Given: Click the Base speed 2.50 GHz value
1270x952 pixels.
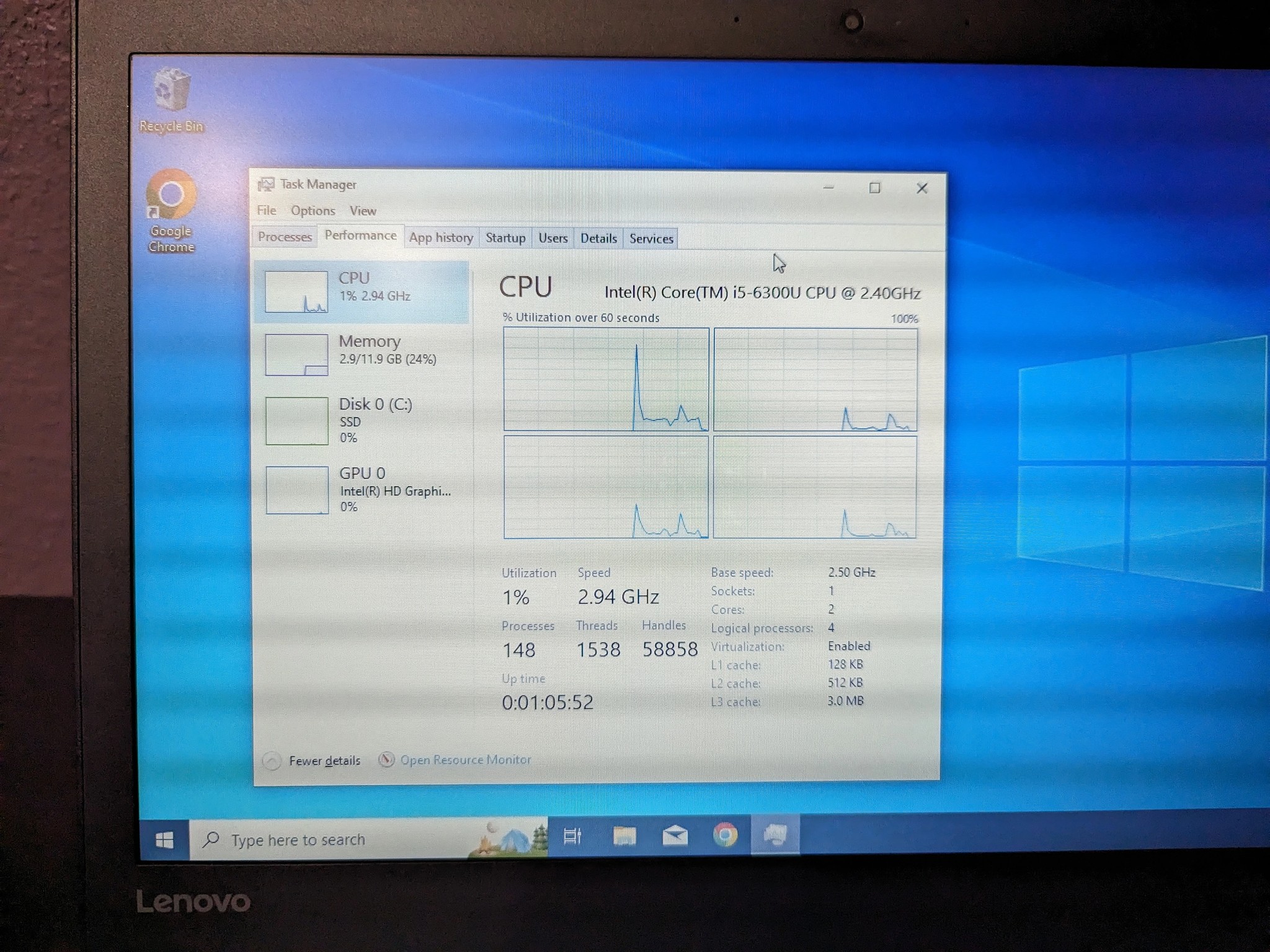Looking at the screenshot, I should coord(851,572).
